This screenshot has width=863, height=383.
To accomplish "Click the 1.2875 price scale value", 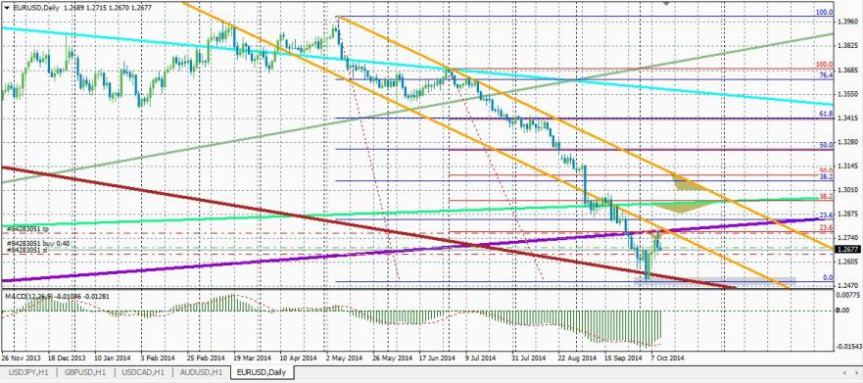I will coord(848,214).
